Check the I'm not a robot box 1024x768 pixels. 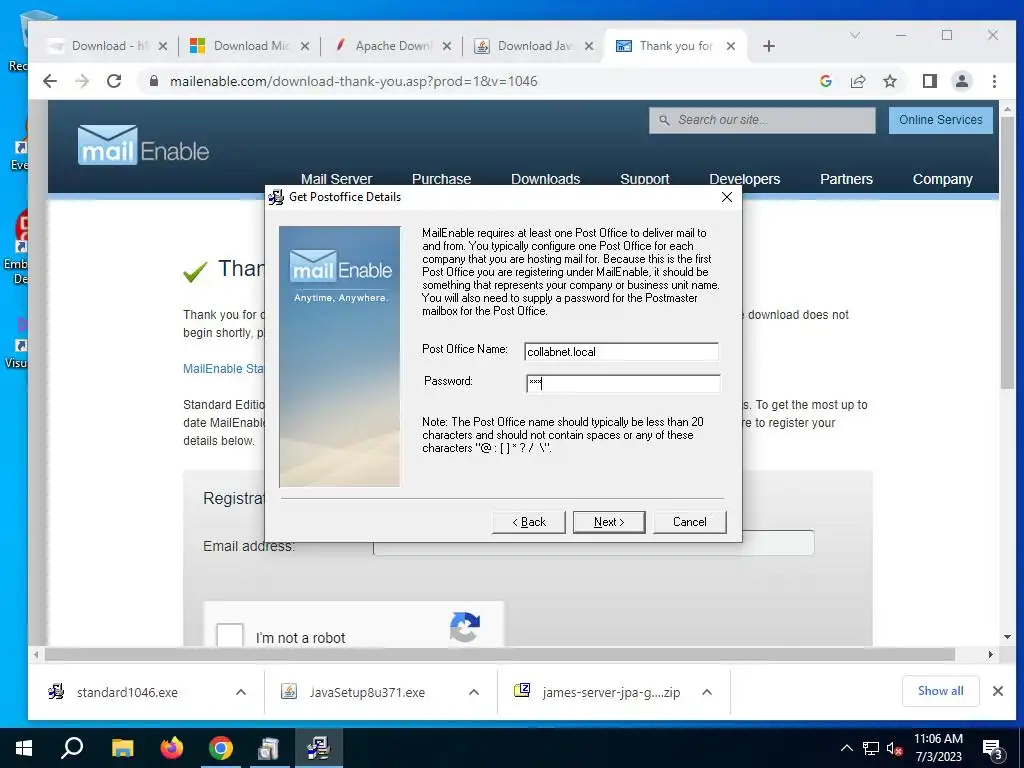[230, 636]
